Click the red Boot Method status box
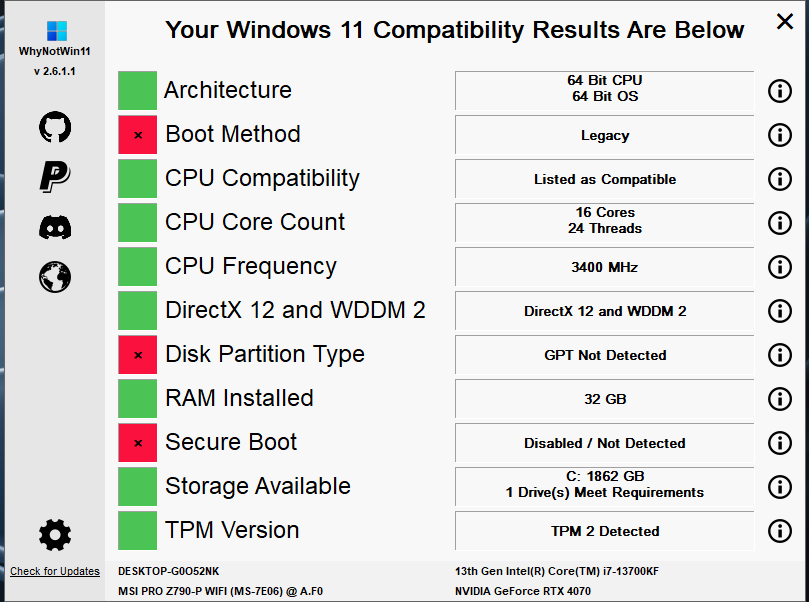The image size is (809, 602). coord(137,135)
